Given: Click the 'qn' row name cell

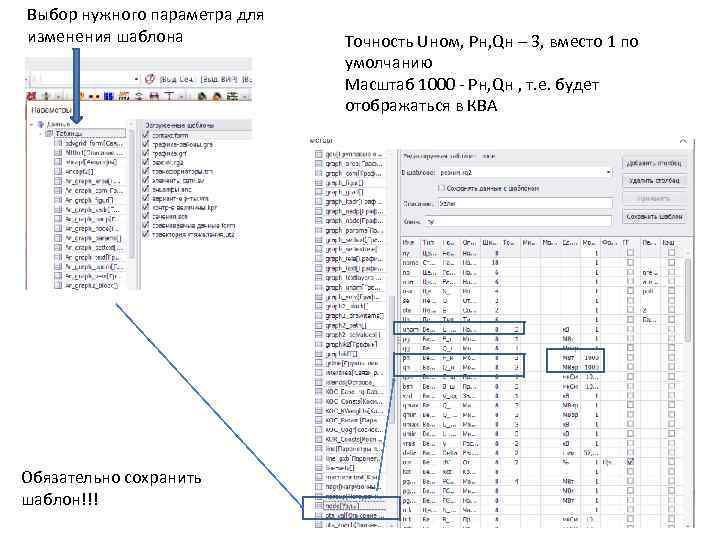Looking at the screenshot, I should click(408, 367).
